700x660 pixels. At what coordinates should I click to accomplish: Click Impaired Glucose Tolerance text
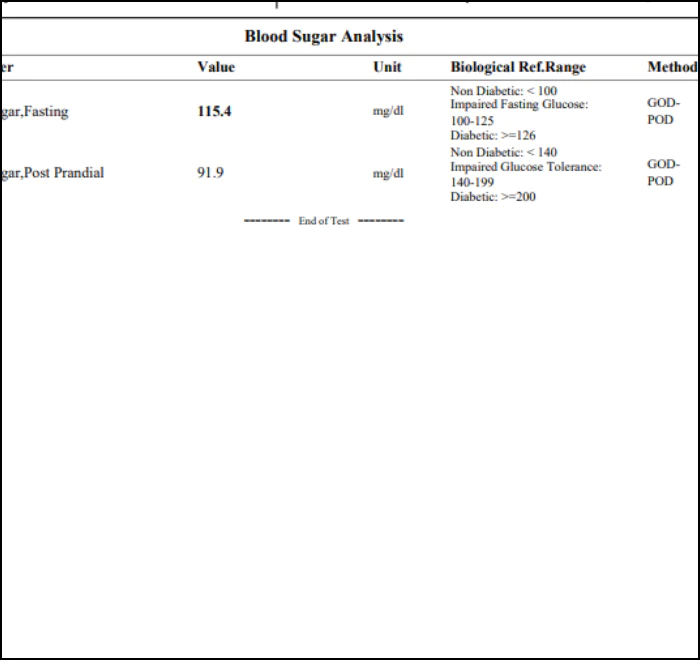click(526, 167)
